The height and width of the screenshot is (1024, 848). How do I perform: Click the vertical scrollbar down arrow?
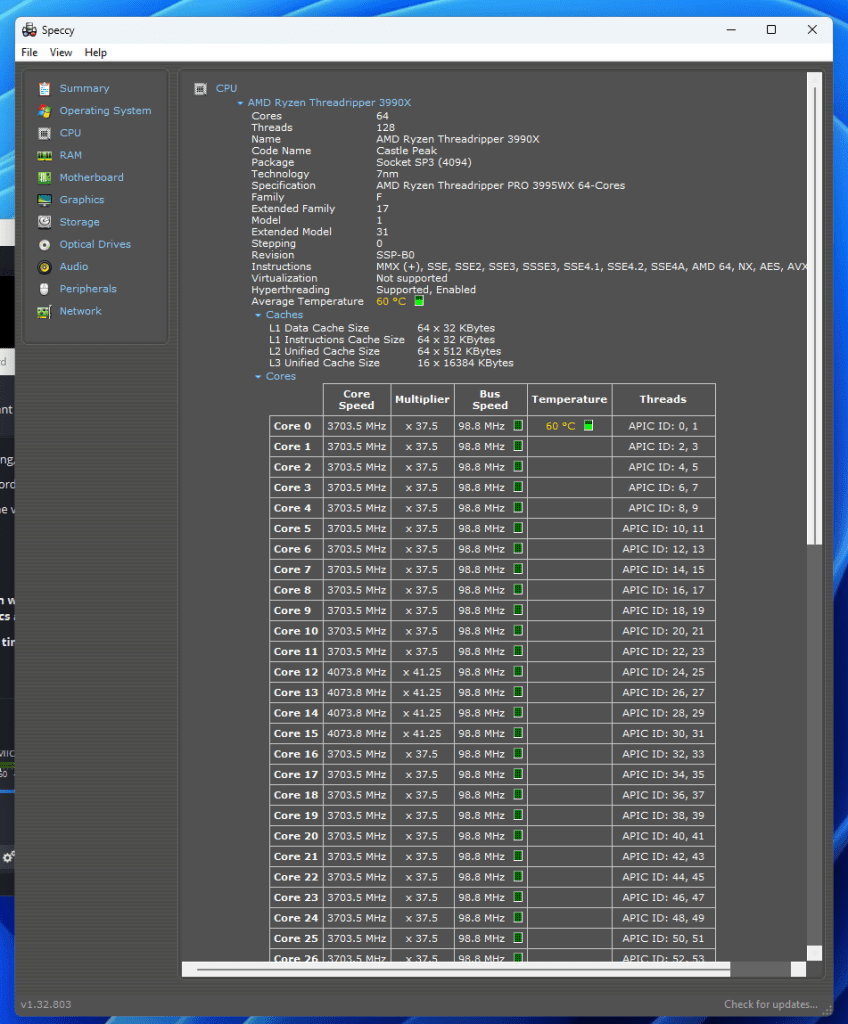(814, 953)
